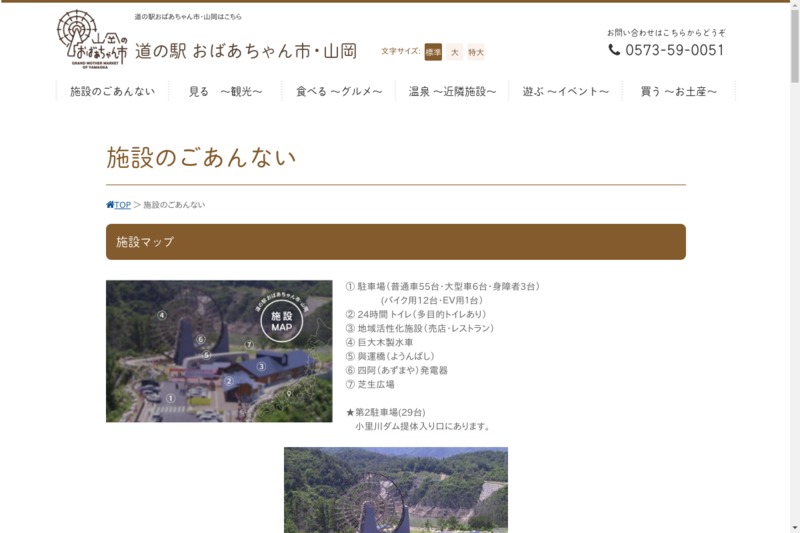Open the large waterwheel photo below the map
The height and width of the screenshot is (533, 800).
[395, 490]
